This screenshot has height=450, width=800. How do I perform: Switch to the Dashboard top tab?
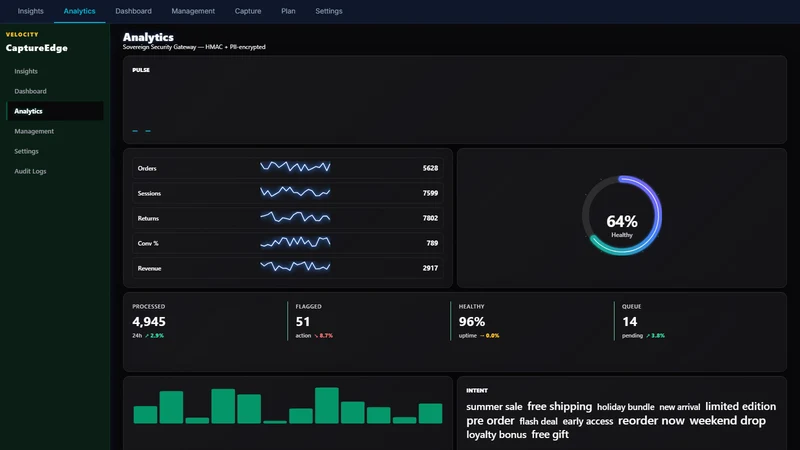tap(133, 11)
